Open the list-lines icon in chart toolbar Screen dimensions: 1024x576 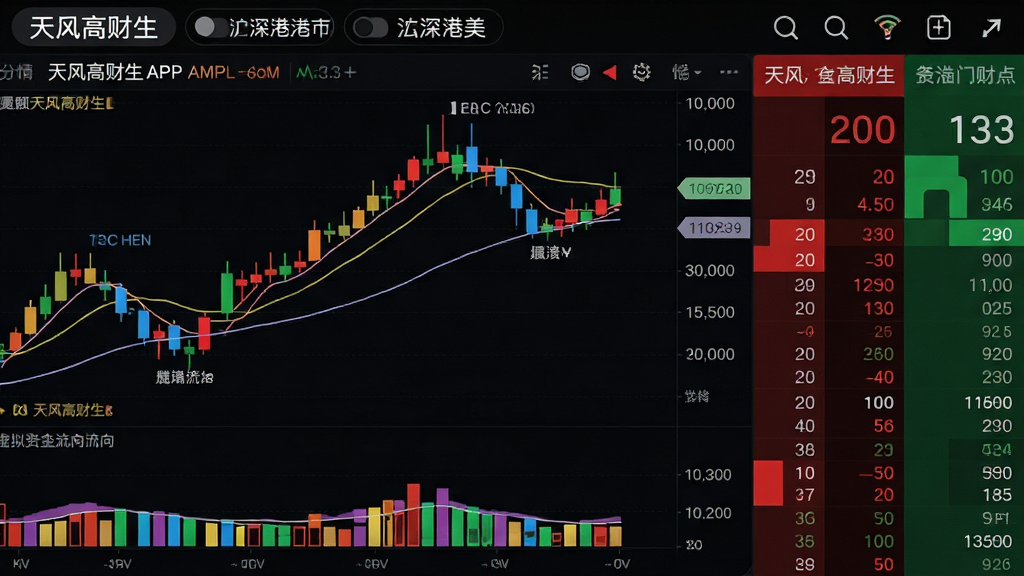pyautogui.click(x=540, y=72)
